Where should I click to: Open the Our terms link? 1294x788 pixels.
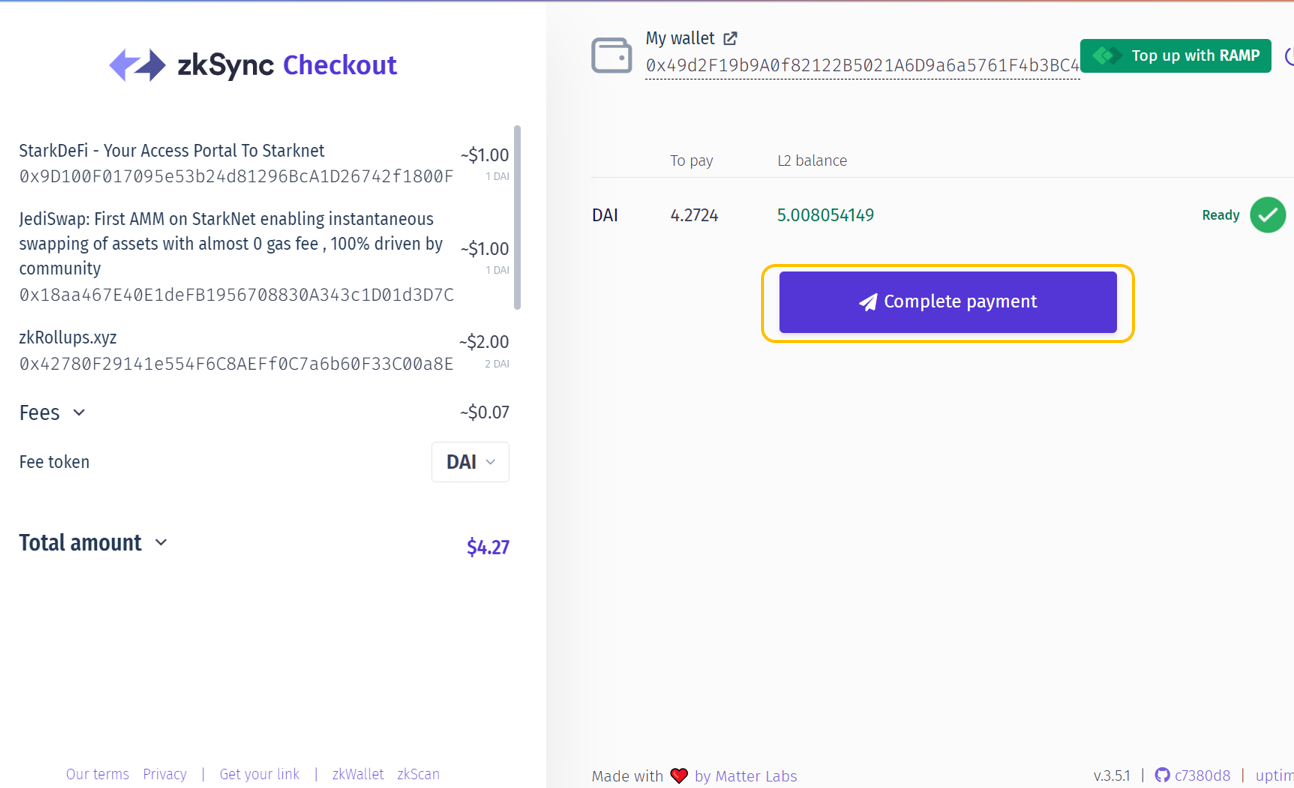pos(97,774)
